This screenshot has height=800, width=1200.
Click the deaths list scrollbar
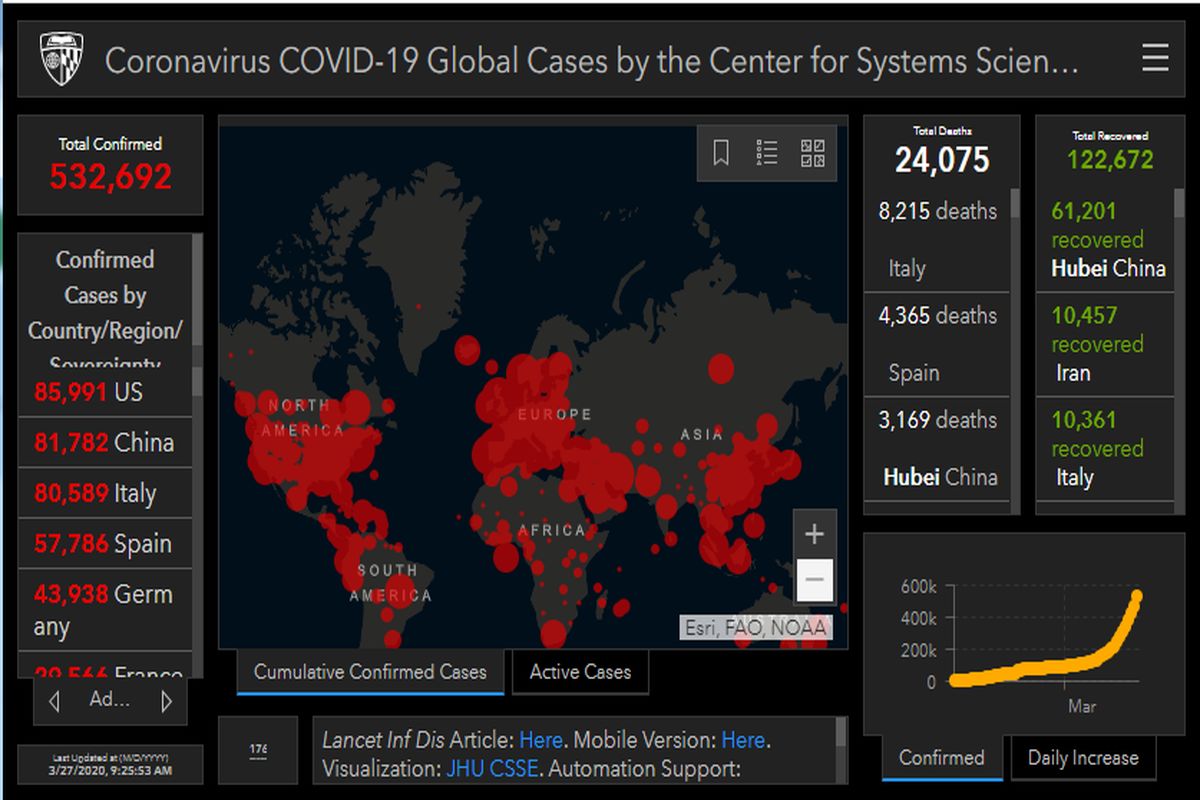1015,350
